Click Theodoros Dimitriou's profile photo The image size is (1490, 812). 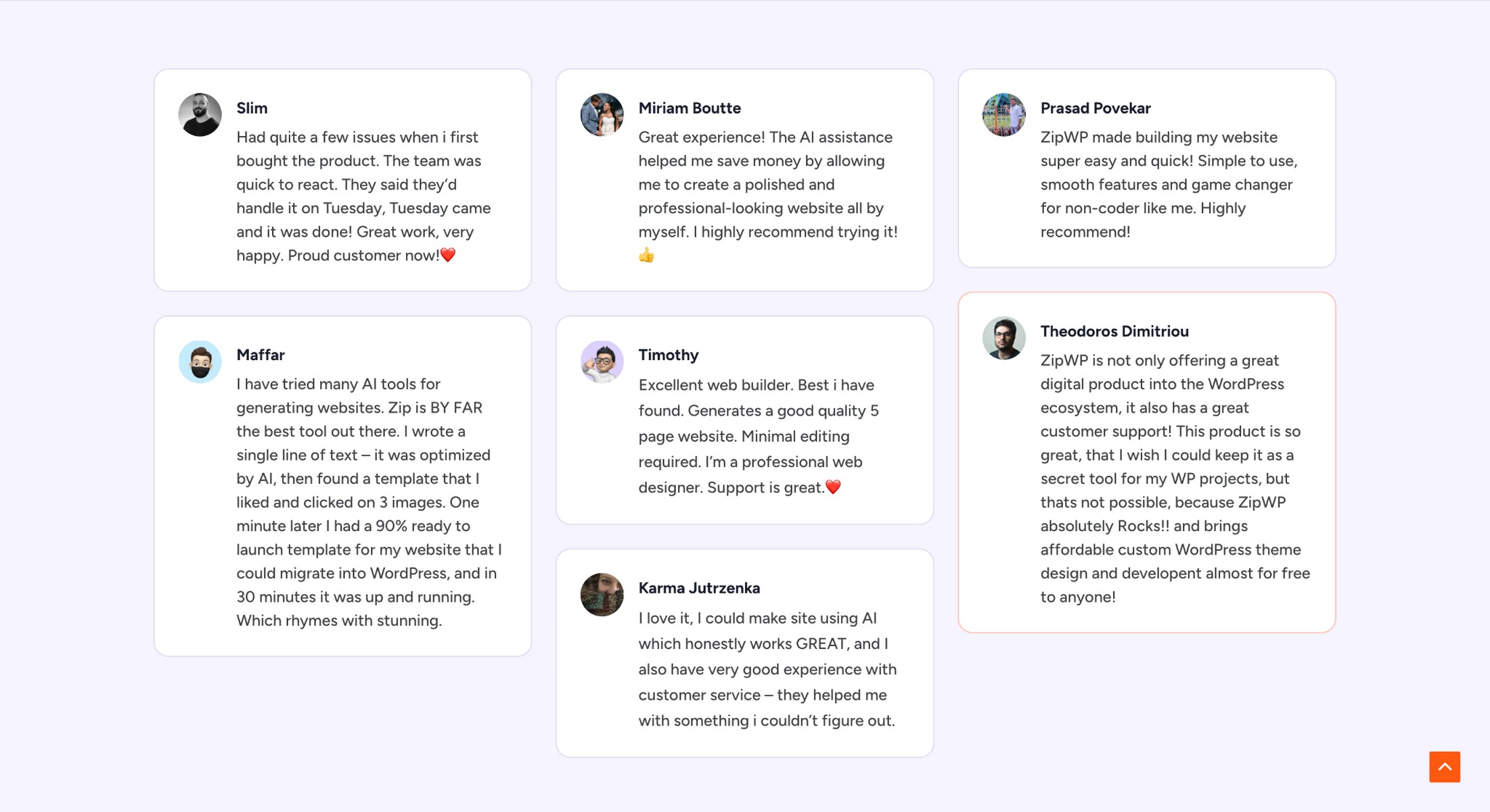coord(1003,338)
